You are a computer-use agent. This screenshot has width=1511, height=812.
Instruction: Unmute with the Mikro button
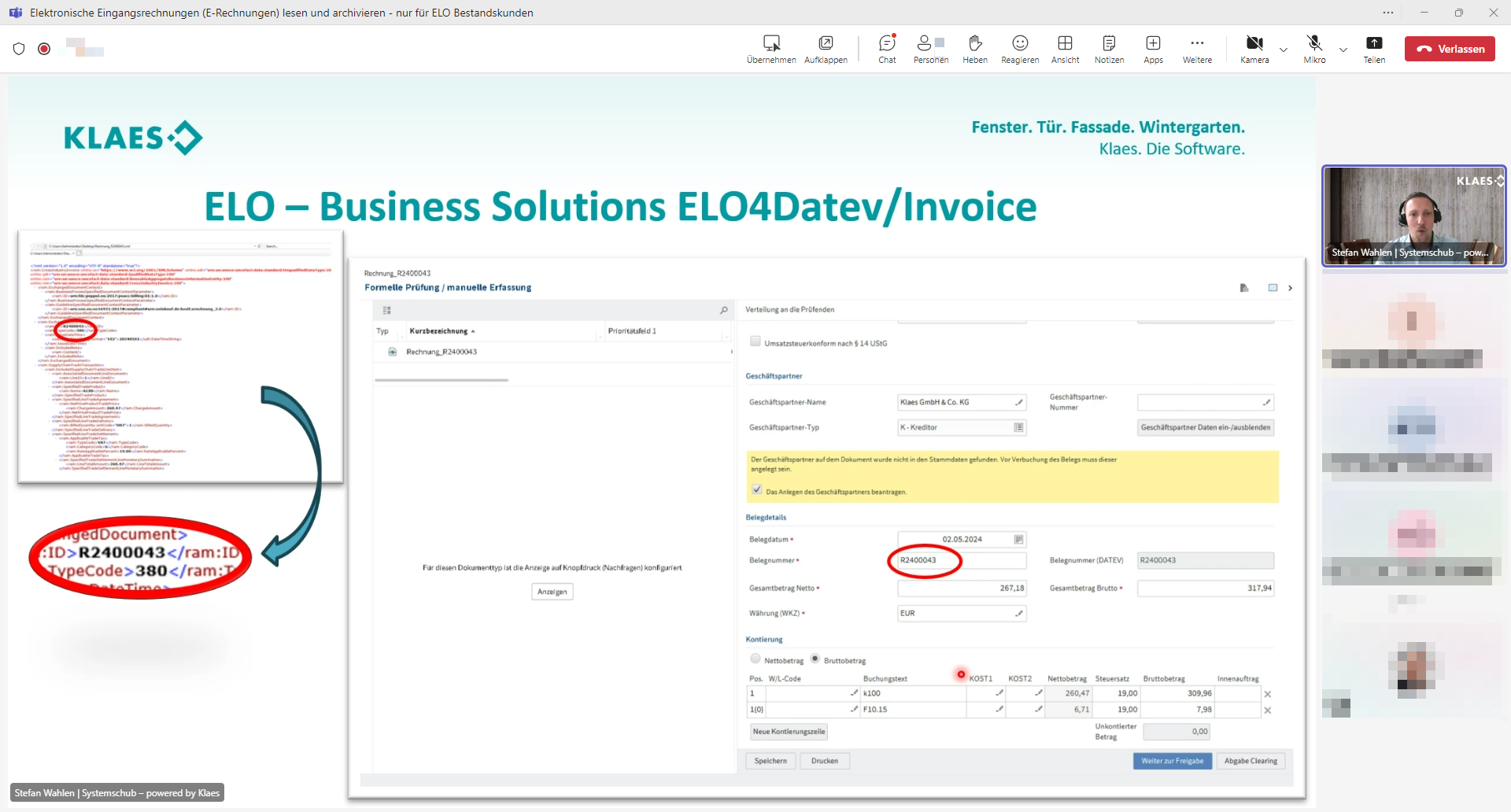(1314, 49)
